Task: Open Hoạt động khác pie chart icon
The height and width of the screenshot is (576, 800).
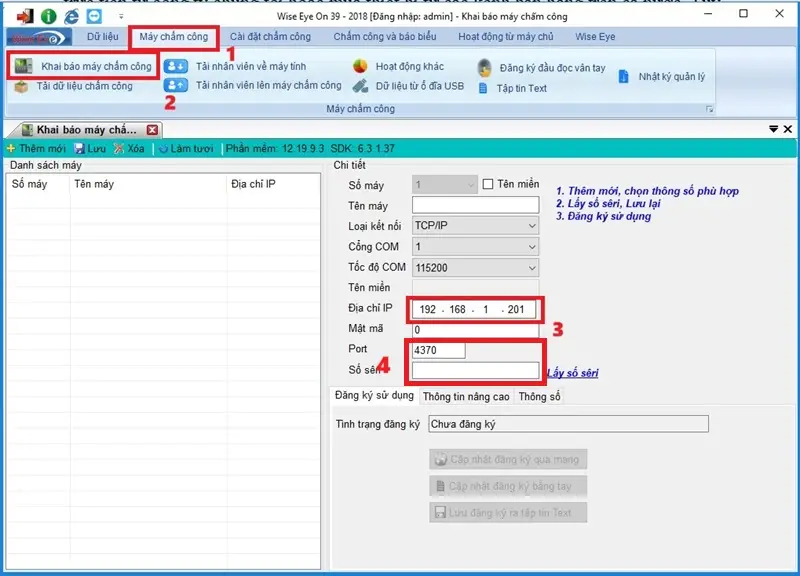Action: pyautogui.click(x=361, y=67)
